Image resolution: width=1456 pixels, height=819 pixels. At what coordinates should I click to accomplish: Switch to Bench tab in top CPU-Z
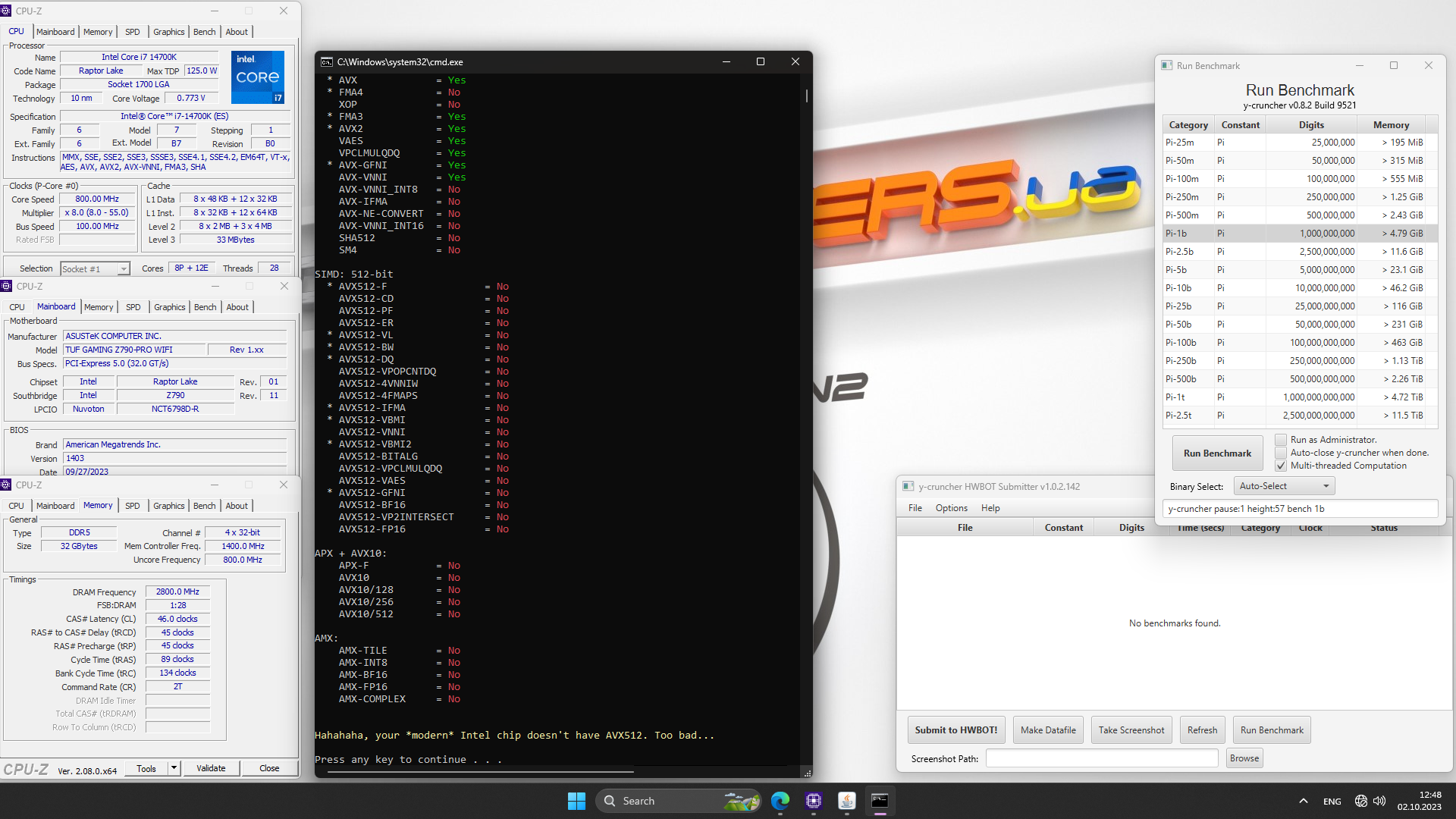coord(204,32)
